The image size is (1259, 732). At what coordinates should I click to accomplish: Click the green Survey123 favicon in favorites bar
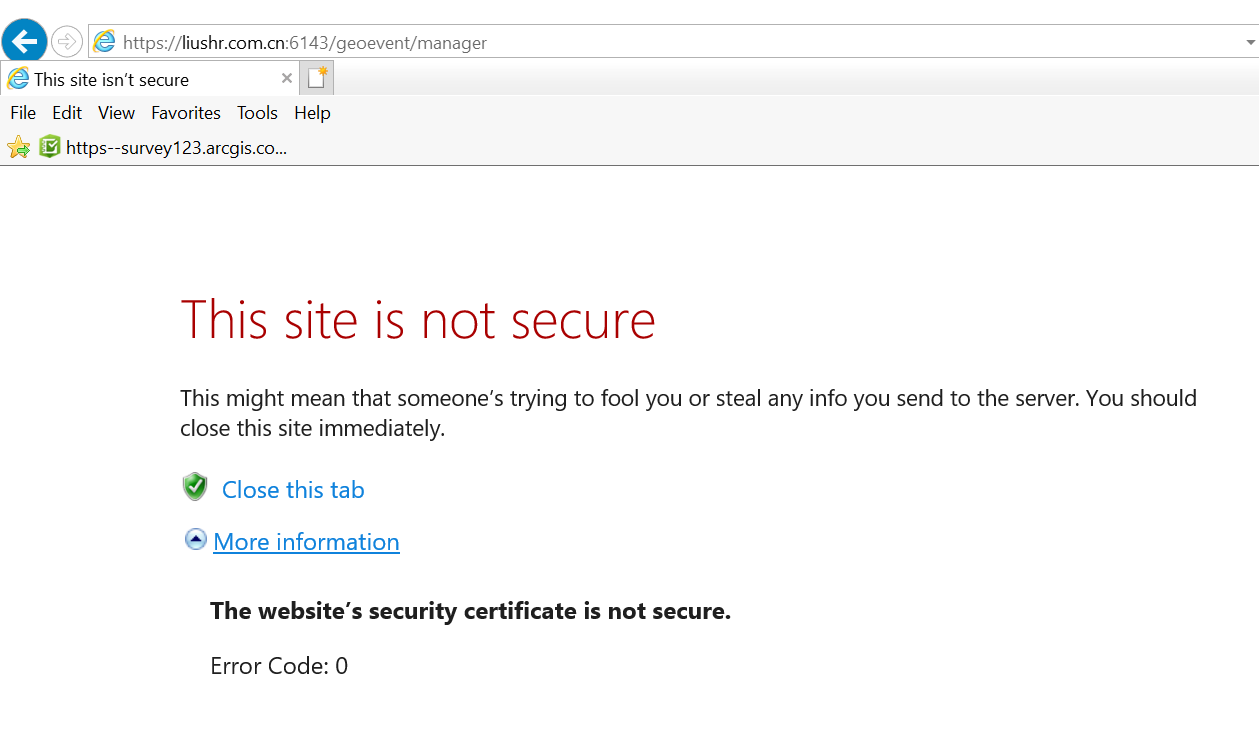coord(50,148)
